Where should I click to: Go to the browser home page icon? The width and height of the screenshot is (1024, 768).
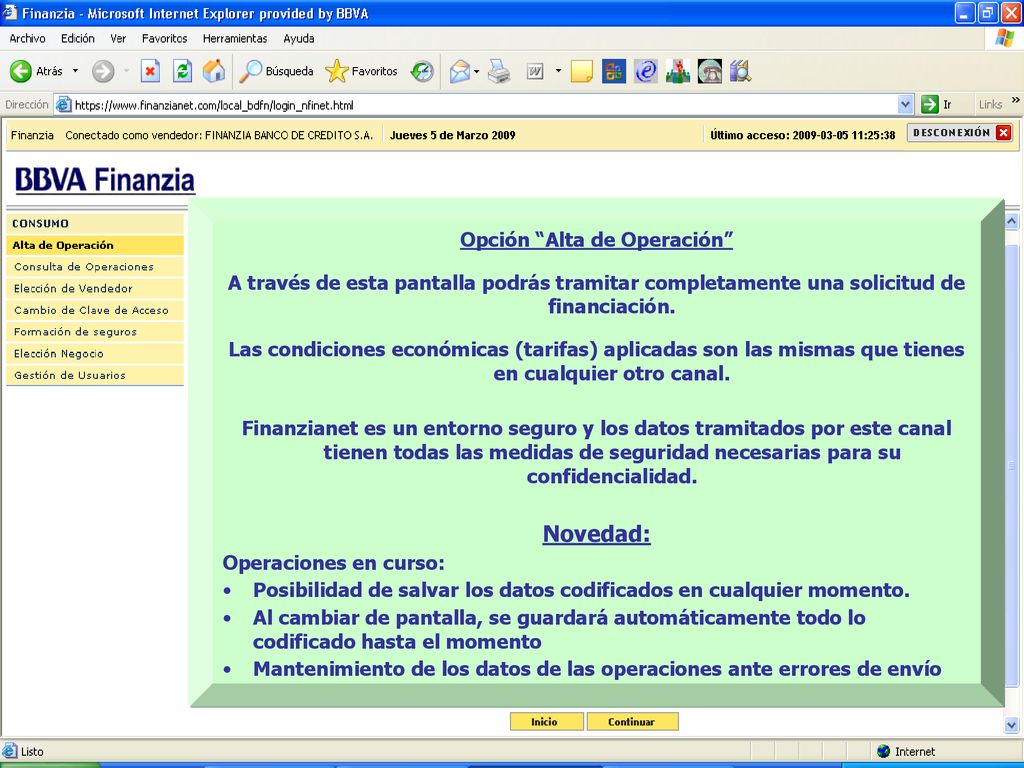(x=214, y=71)
